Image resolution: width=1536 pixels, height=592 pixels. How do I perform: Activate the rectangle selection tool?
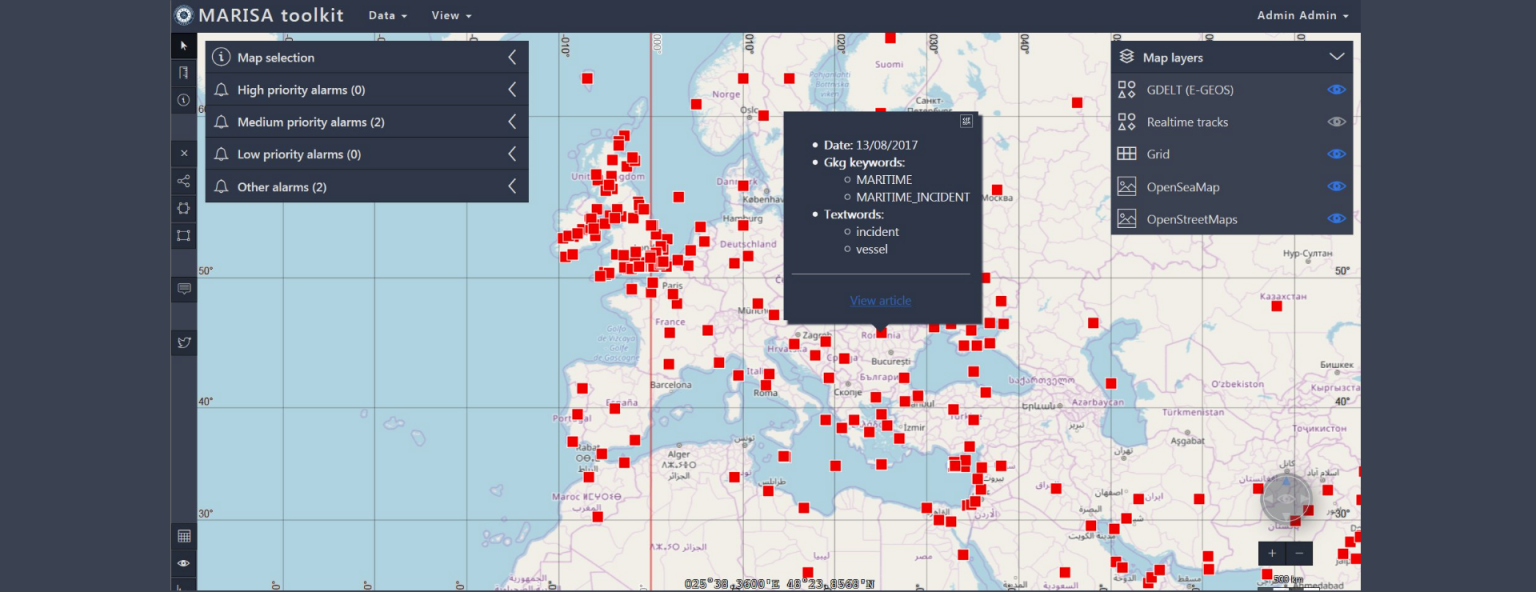[183, 236]
